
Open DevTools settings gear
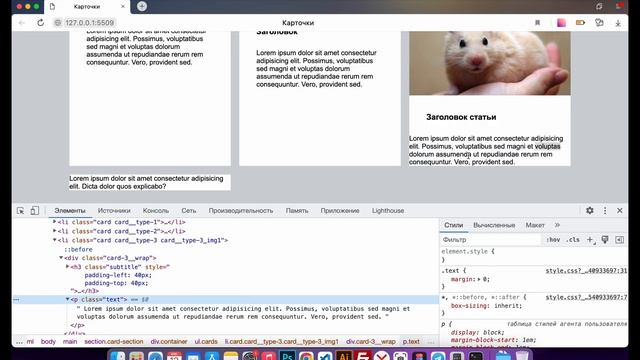(590, 211)
